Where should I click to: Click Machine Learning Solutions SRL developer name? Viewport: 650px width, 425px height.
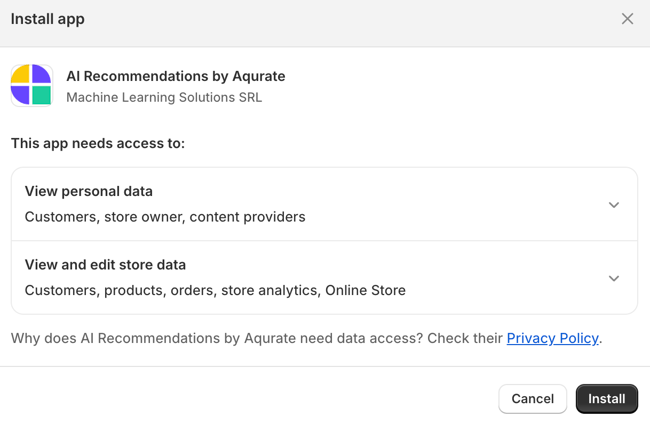(x=164, y=97)
